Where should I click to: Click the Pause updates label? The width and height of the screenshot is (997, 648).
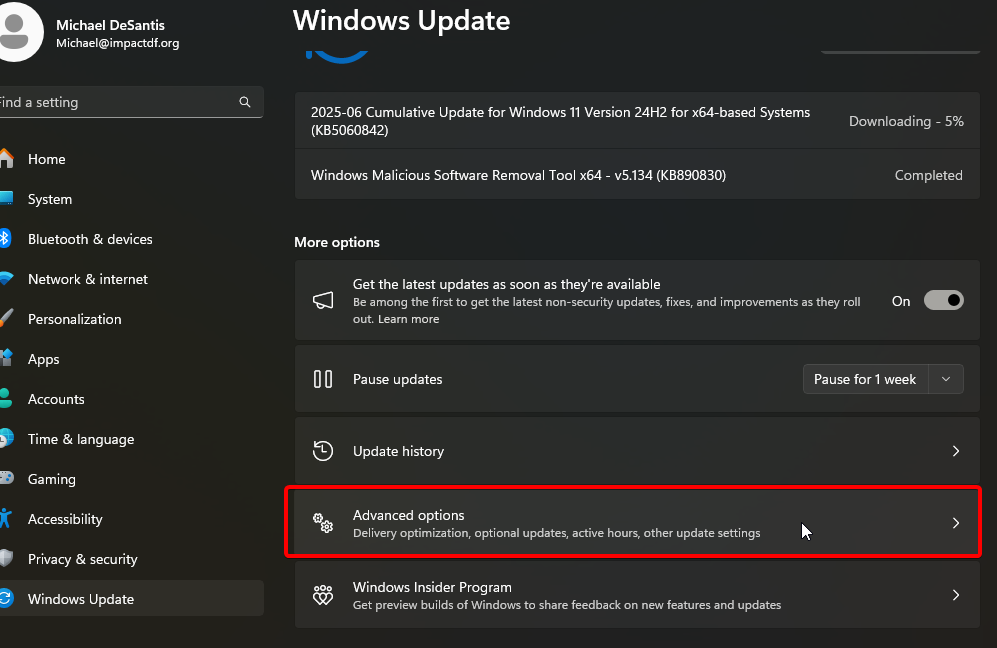pyautogui.click(x=397, y=379)
